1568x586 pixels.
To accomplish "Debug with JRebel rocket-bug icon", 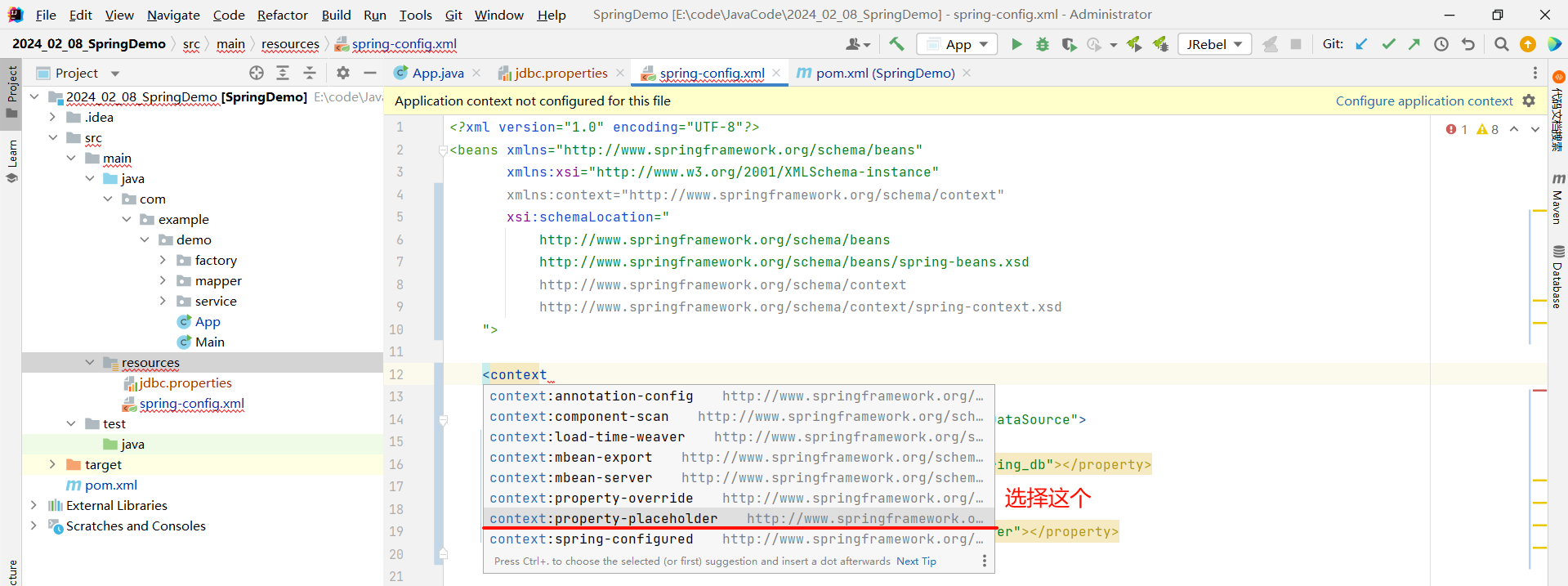I will (1160, 44).
